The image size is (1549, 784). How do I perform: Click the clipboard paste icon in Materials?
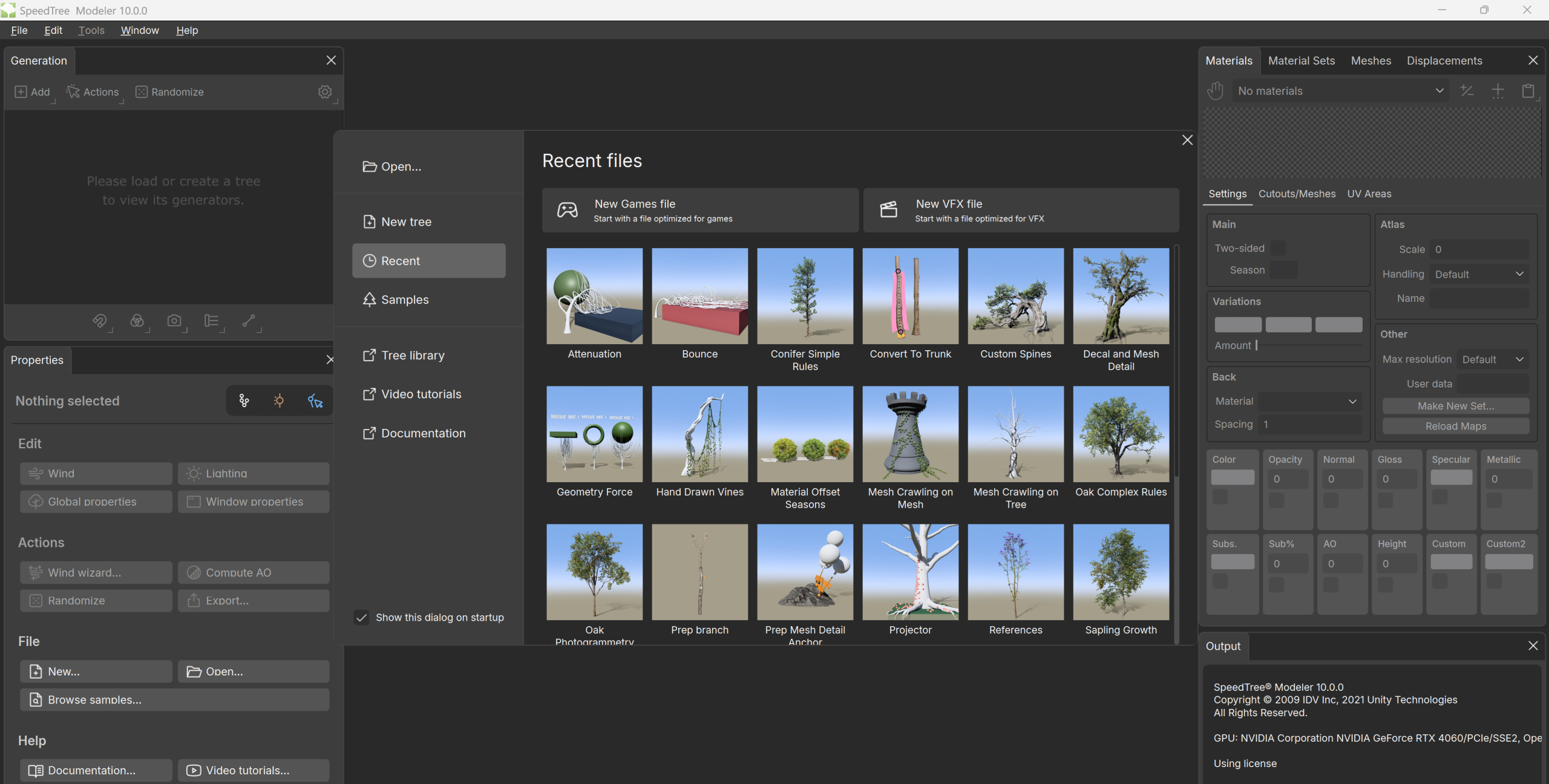(1528, 91)
